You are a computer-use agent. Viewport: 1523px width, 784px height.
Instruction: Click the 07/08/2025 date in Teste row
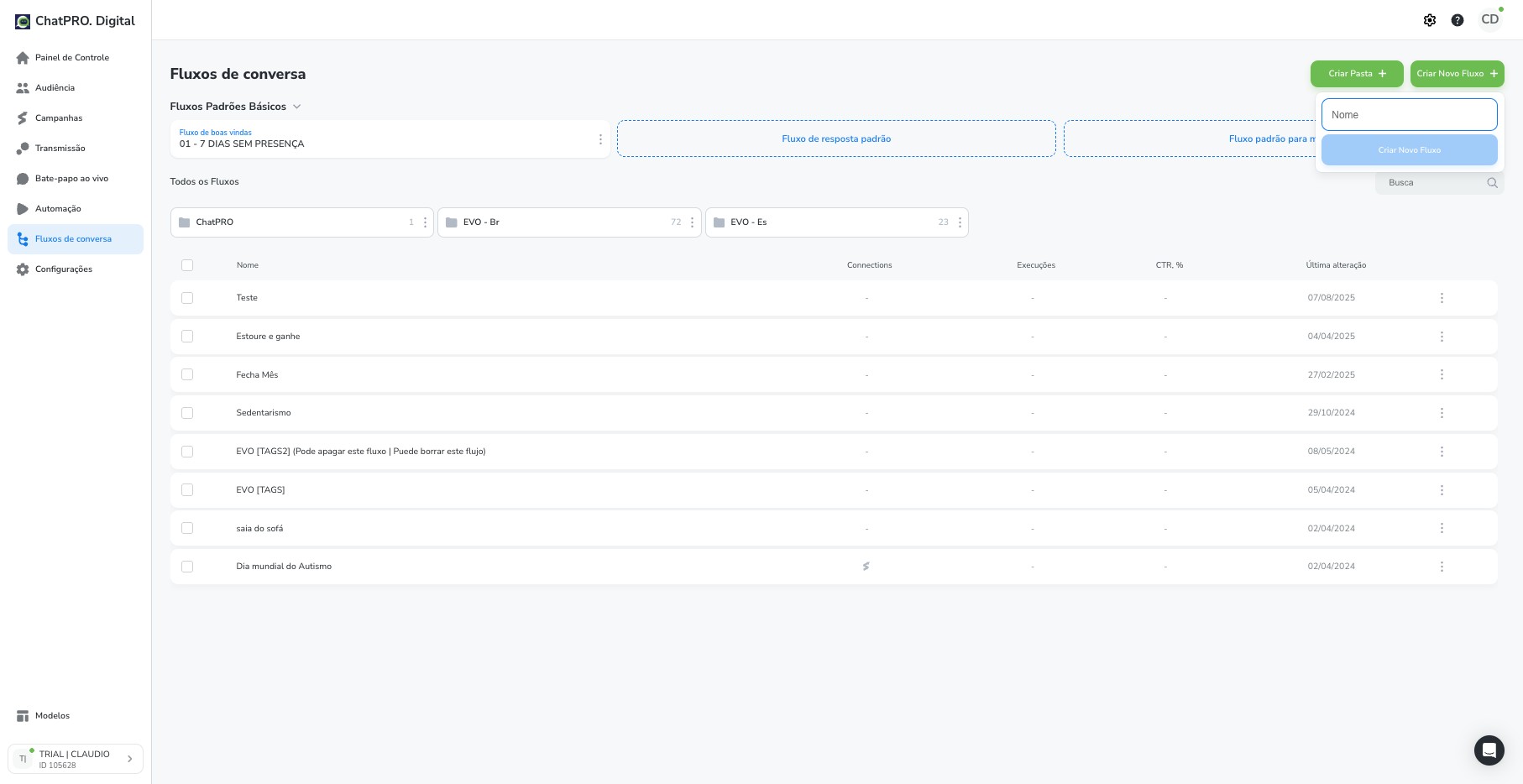(1332, 298)
